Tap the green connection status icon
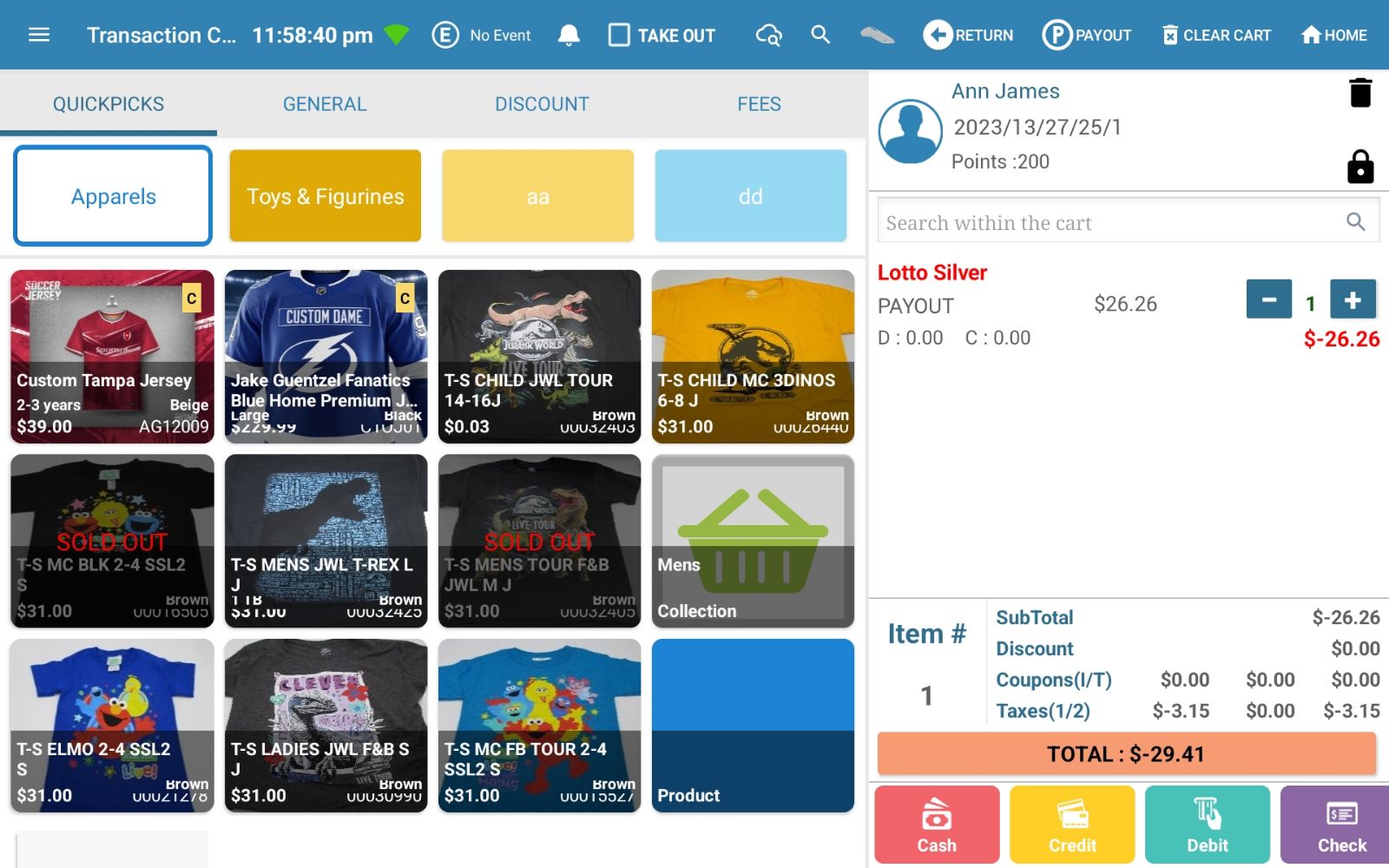 (x=396, y=35)
